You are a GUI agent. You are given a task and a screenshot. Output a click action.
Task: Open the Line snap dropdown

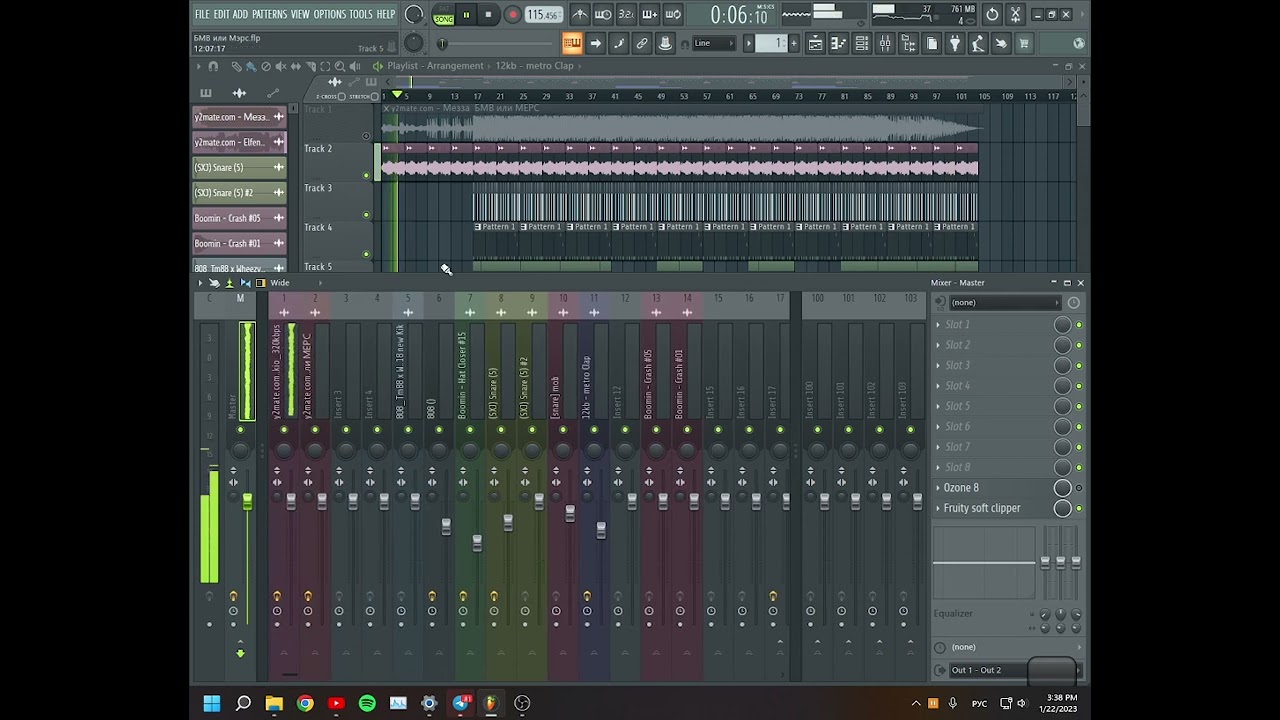714,43
